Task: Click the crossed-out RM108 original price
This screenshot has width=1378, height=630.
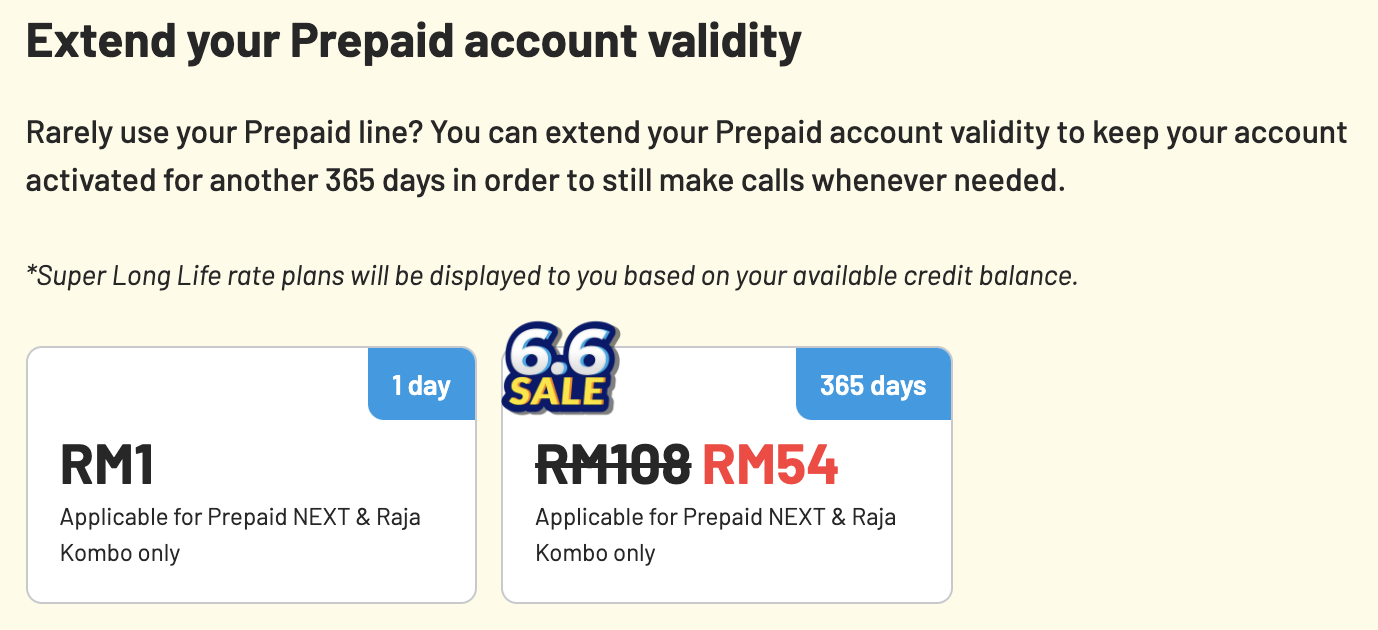Action: [613, 465]
